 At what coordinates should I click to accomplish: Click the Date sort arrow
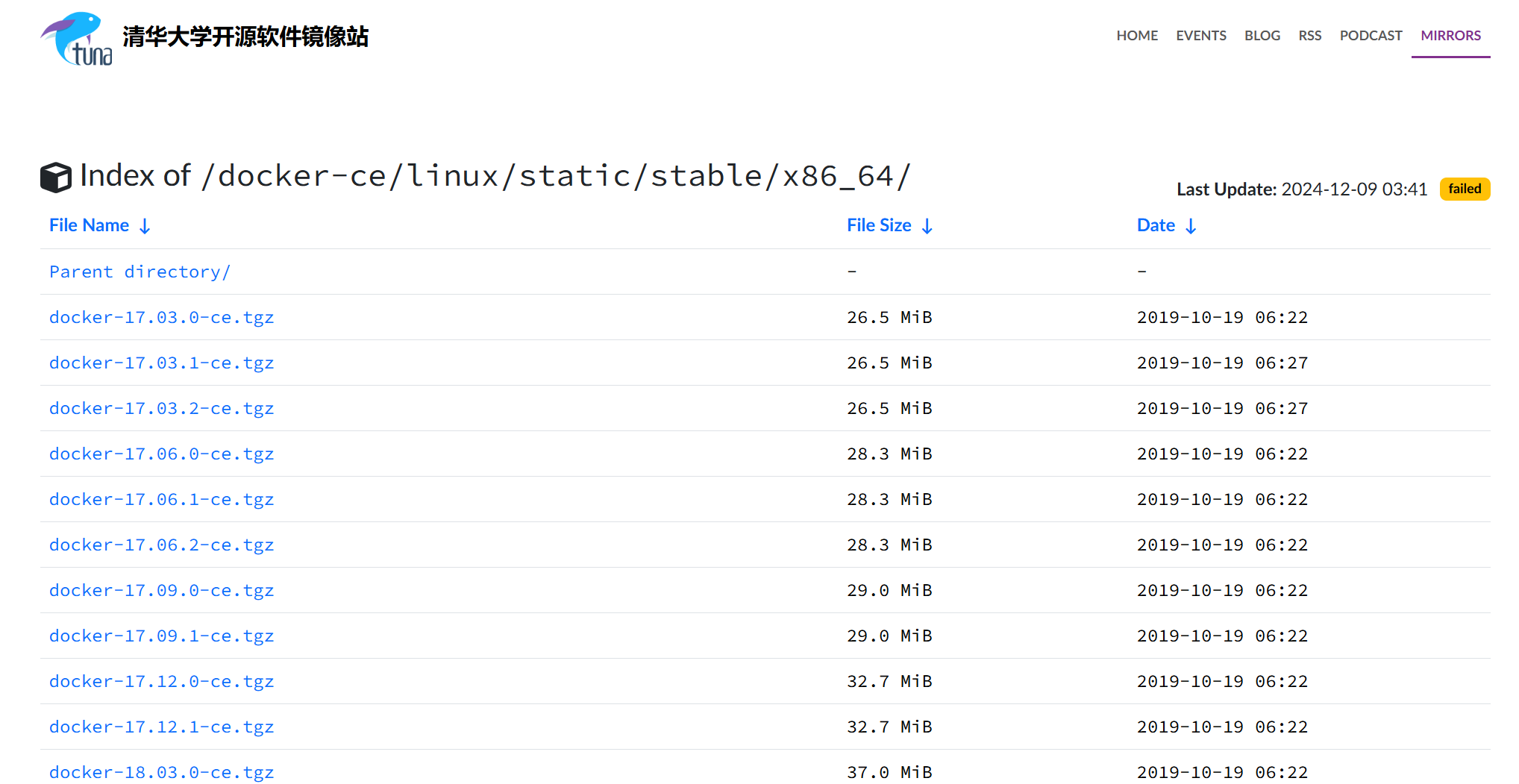[1191, 227]
